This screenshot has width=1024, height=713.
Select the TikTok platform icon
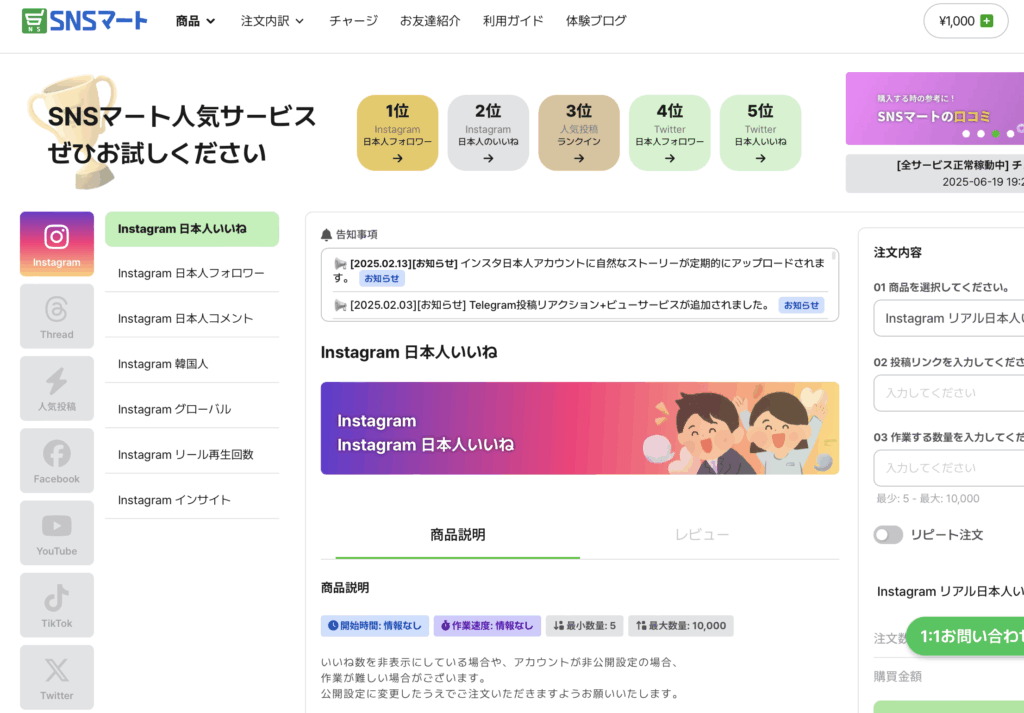(x=57, y=605)
